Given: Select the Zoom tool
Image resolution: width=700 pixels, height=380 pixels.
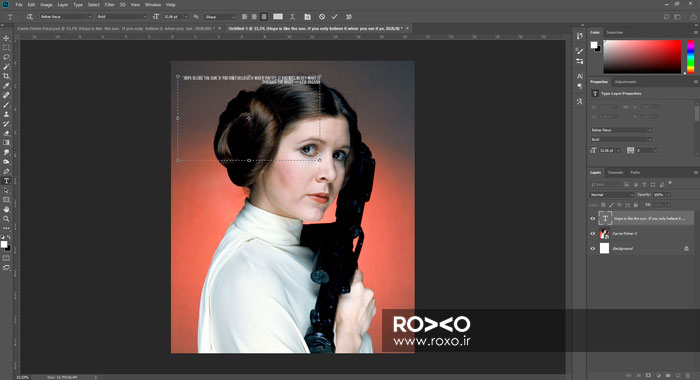Looking at the screenshot, I should [6, 219].
